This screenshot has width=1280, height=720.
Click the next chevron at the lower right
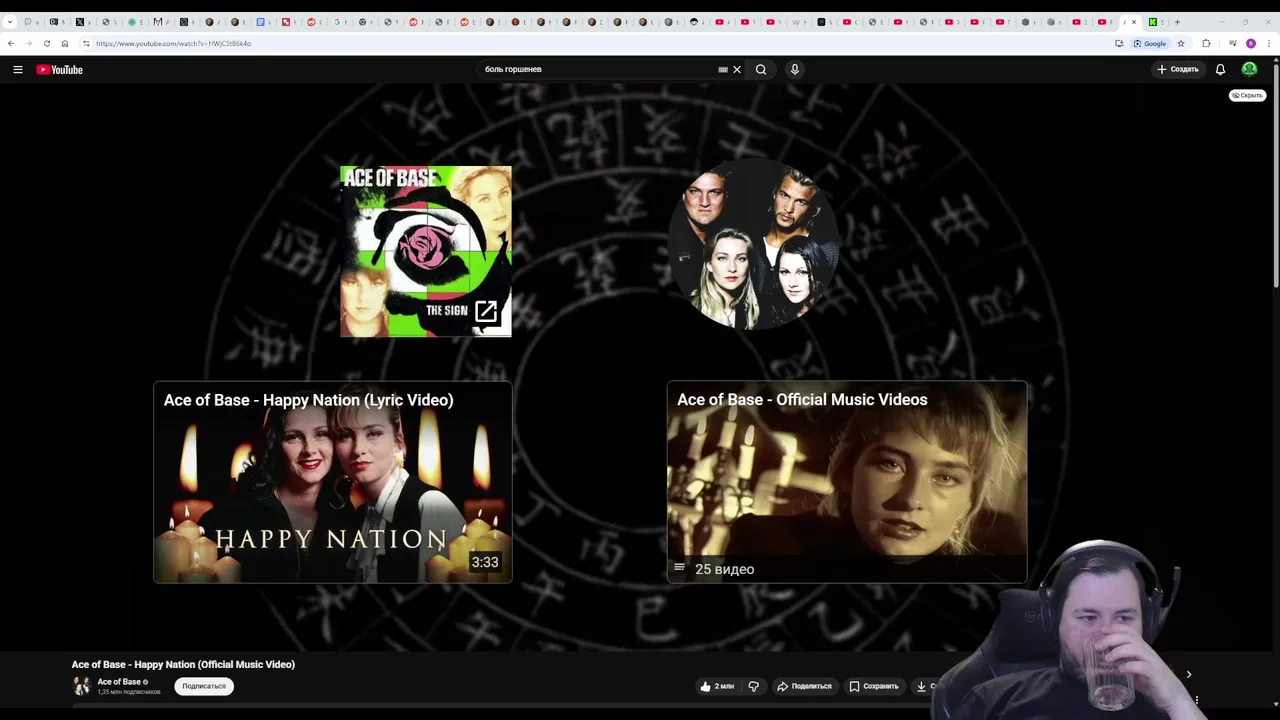point(1189,674)
